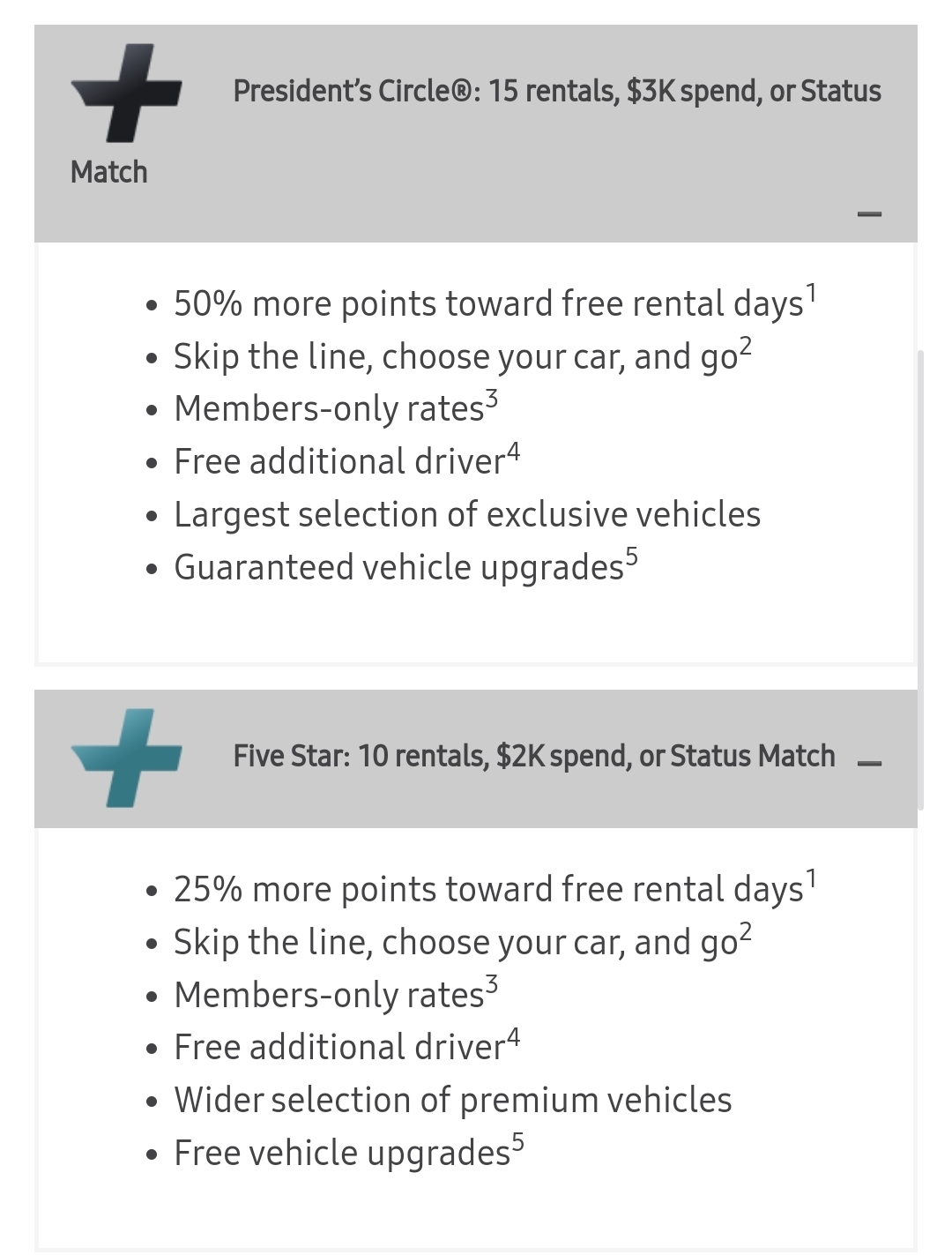Click the 'Match' label under black icon
This screenshot has width=952, height=1255.
point(108,172)
